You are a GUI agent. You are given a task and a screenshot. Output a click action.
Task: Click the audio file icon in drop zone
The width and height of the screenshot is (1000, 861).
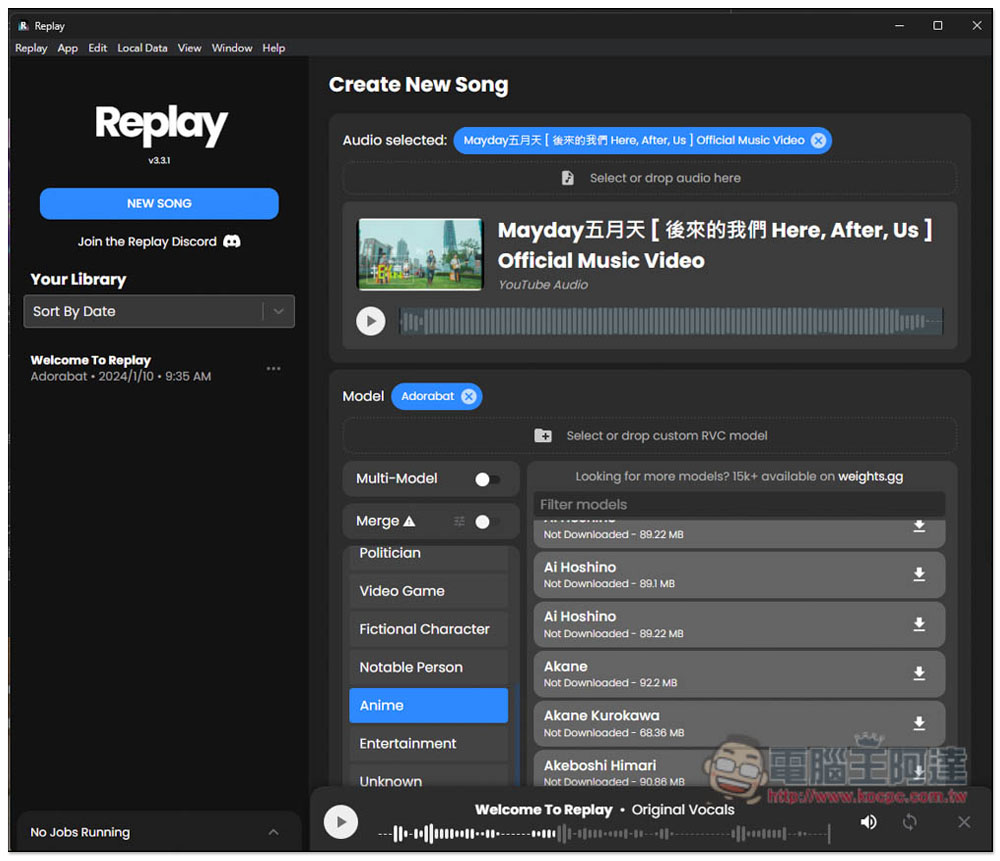pos(567,178)
